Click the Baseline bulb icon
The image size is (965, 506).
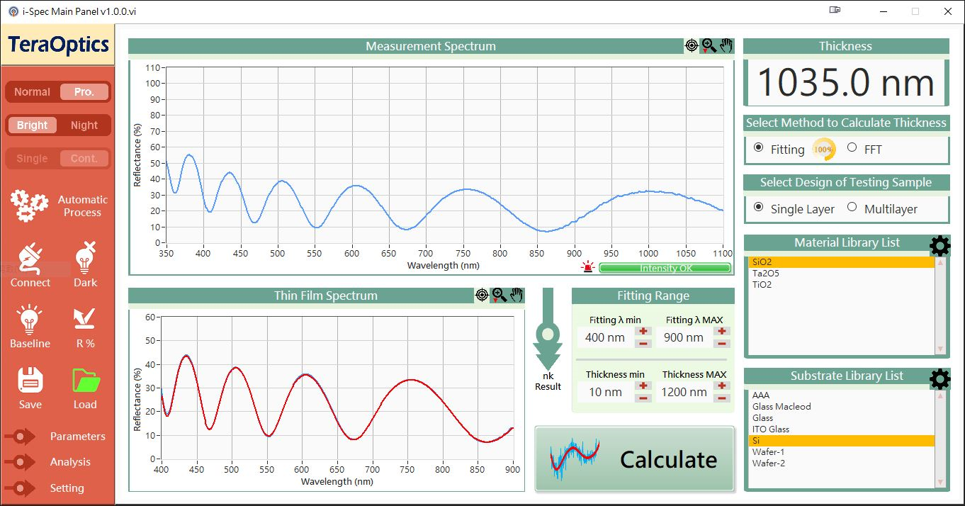pos(30,320)
